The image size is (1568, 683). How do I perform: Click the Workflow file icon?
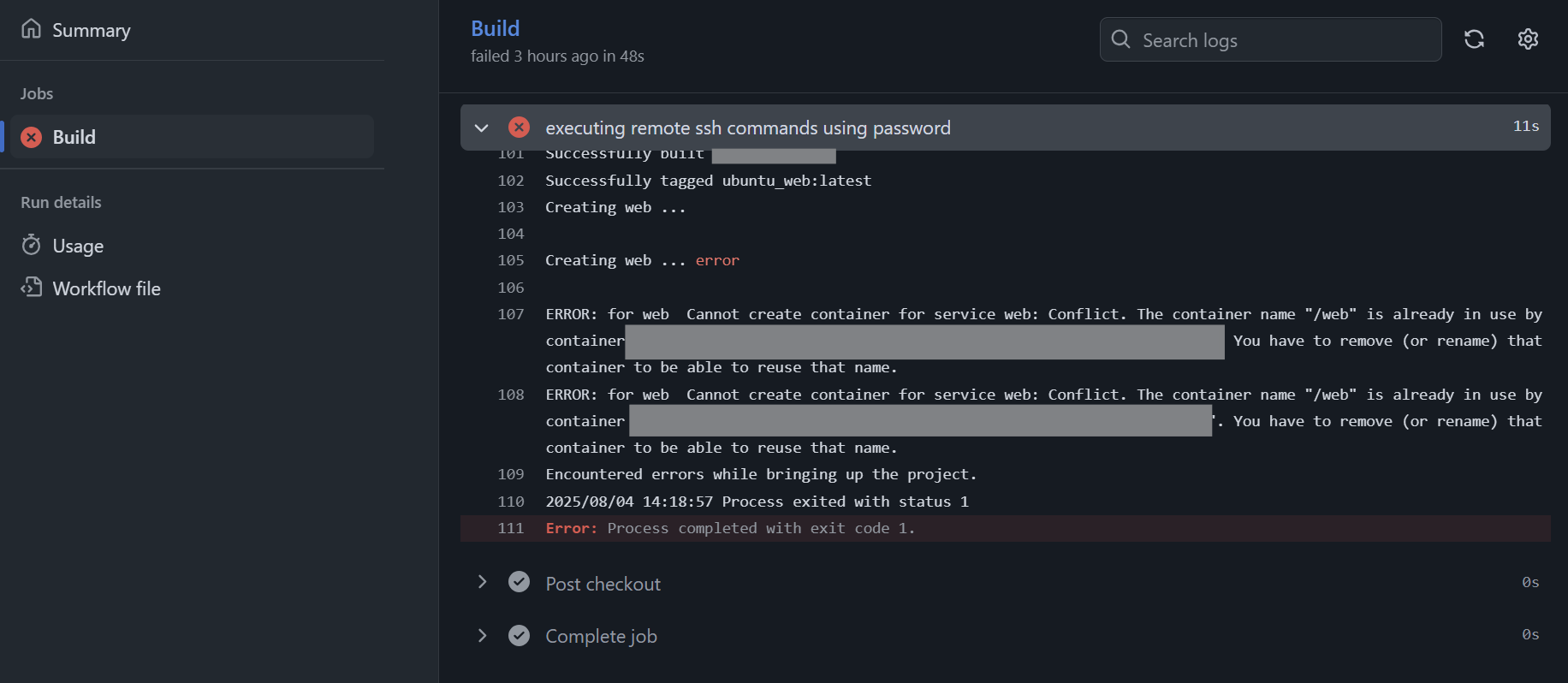pyautogui.click(x=31, y=288)
